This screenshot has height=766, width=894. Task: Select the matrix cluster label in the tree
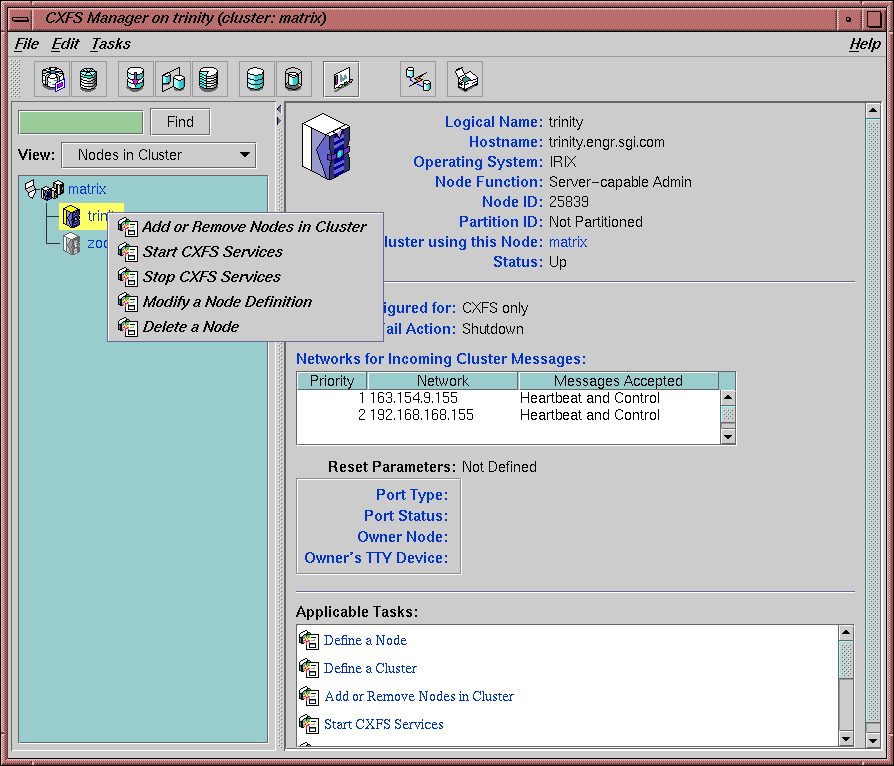87,189
